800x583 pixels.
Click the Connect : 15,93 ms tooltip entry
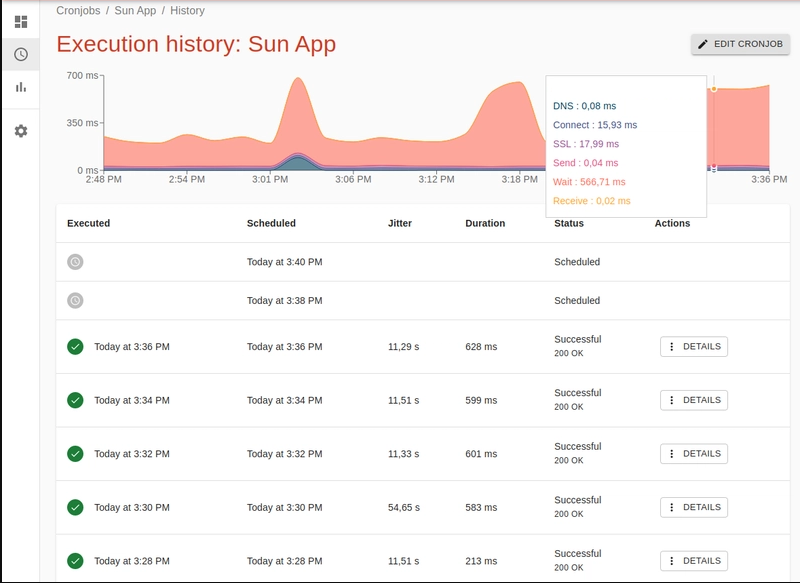(595, 125)
